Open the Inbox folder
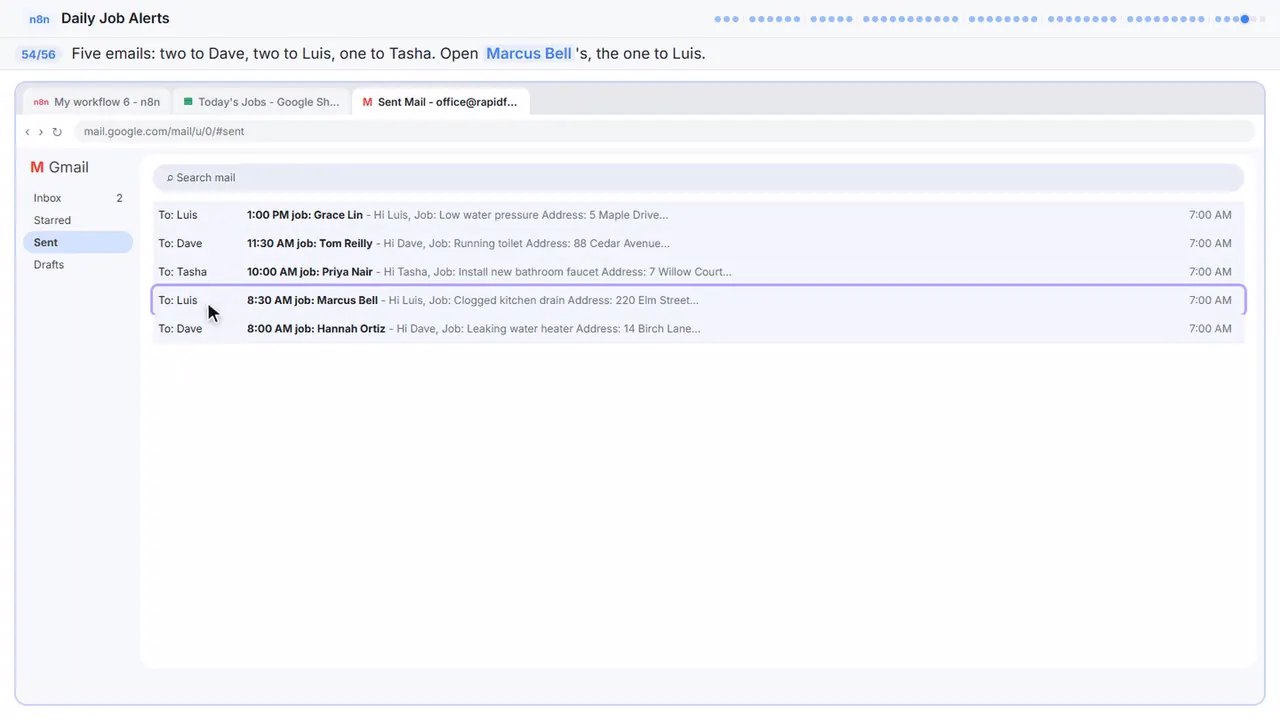 [x=78, y=198]
